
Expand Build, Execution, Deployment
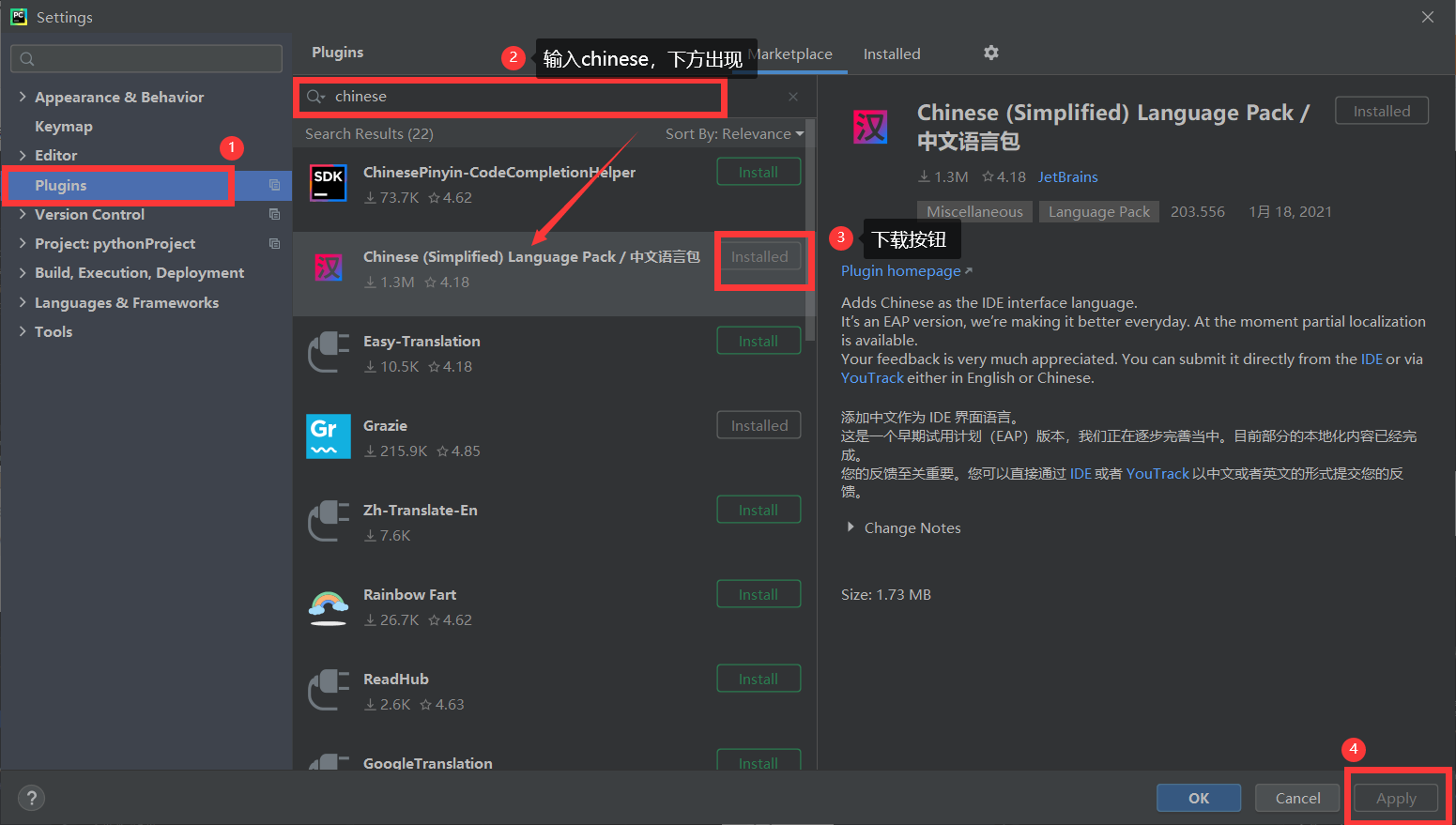[23, 272]
